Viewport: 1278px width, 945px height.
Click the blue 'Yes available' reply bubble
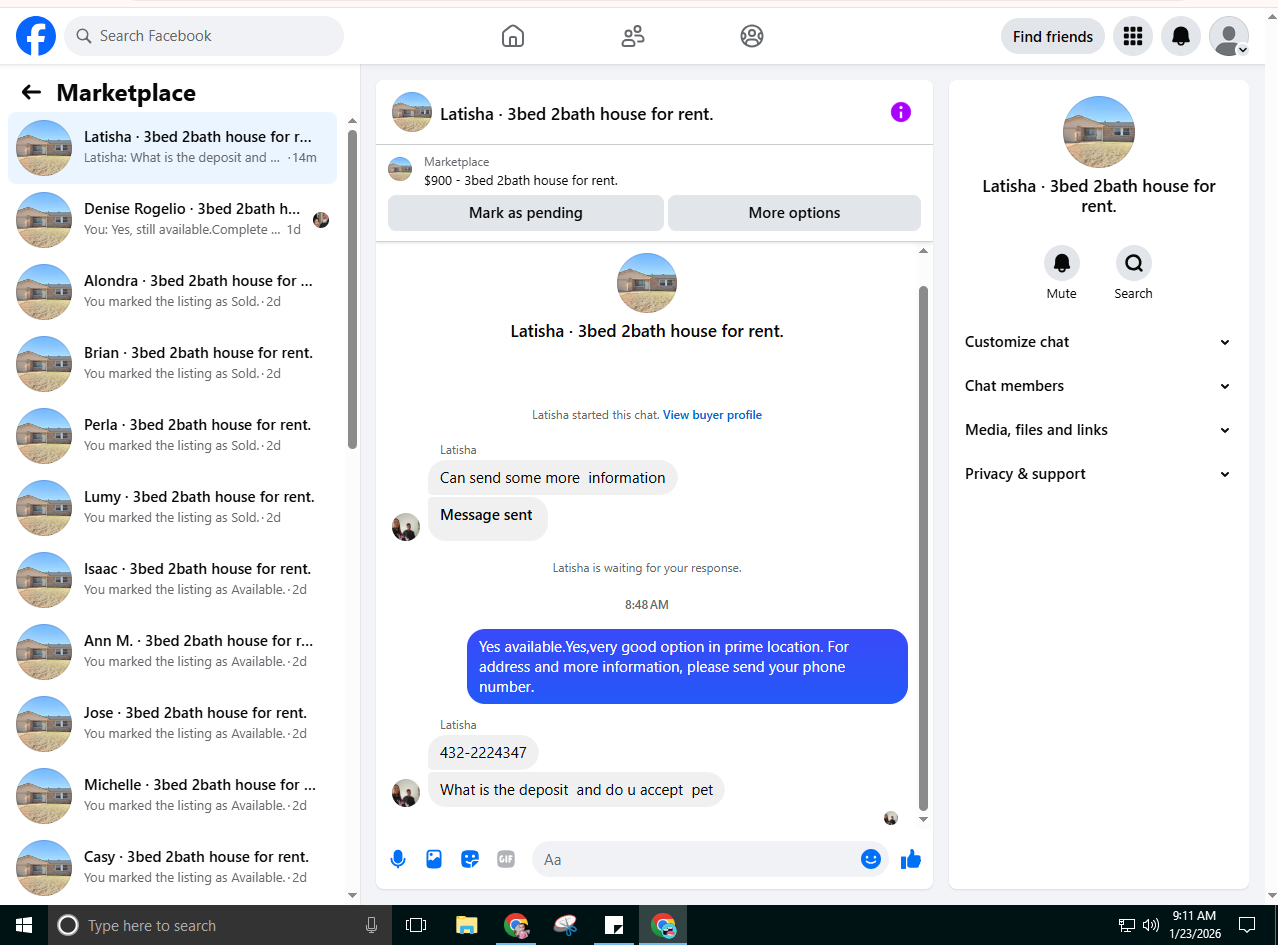pyautogui.click(x=687, y=667)
